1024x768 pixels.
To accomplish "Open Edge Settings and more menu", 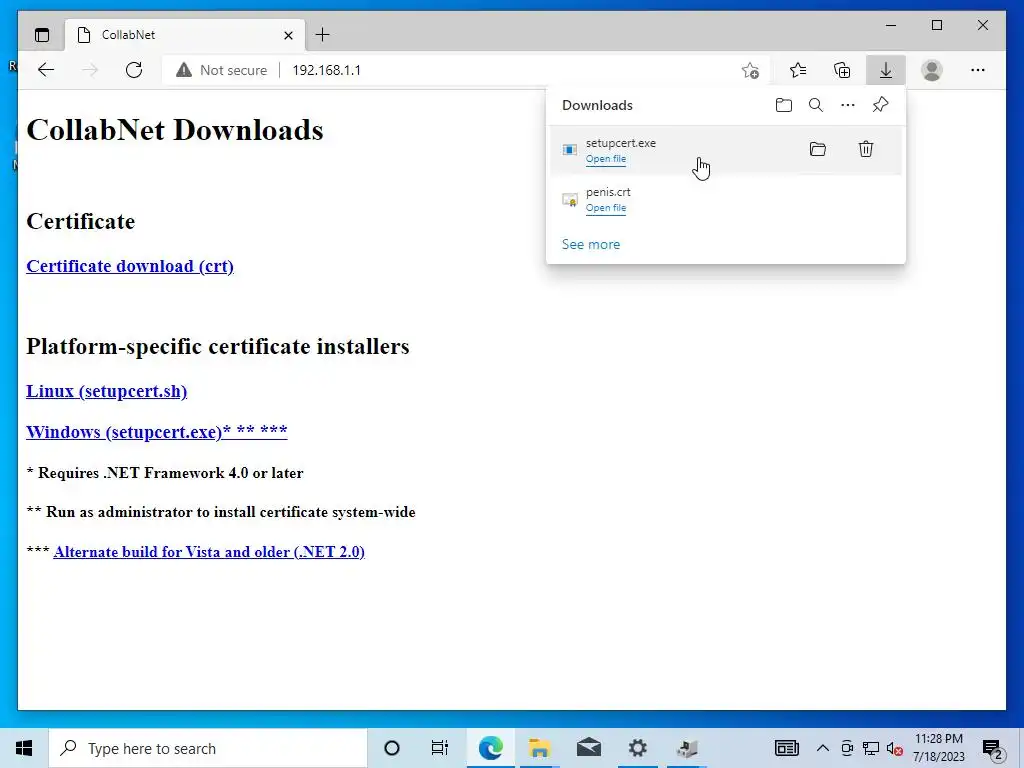I will point(978,70).
